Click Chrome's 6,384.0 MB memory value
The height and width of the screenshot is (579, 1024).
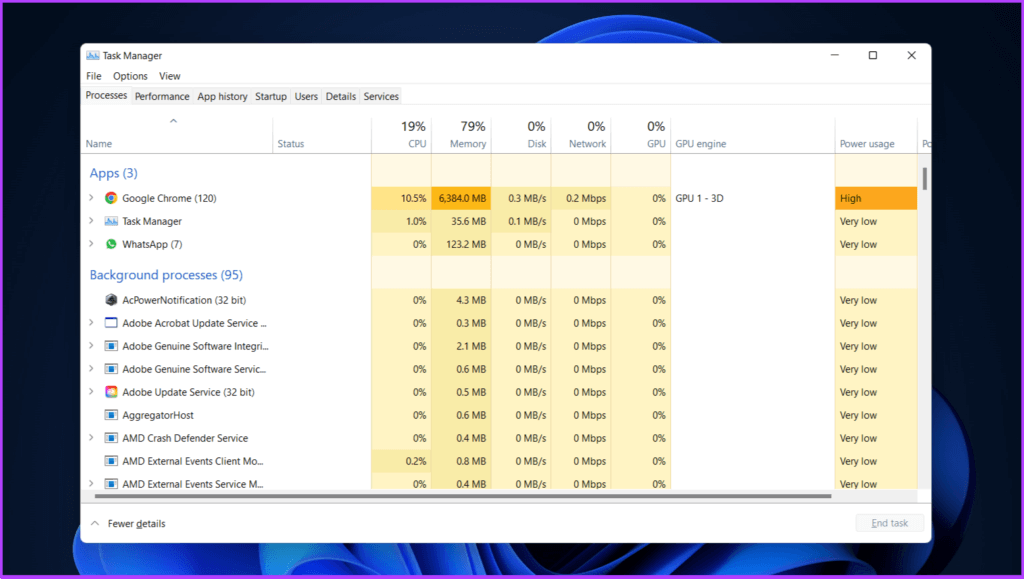[x=461, y=198]
